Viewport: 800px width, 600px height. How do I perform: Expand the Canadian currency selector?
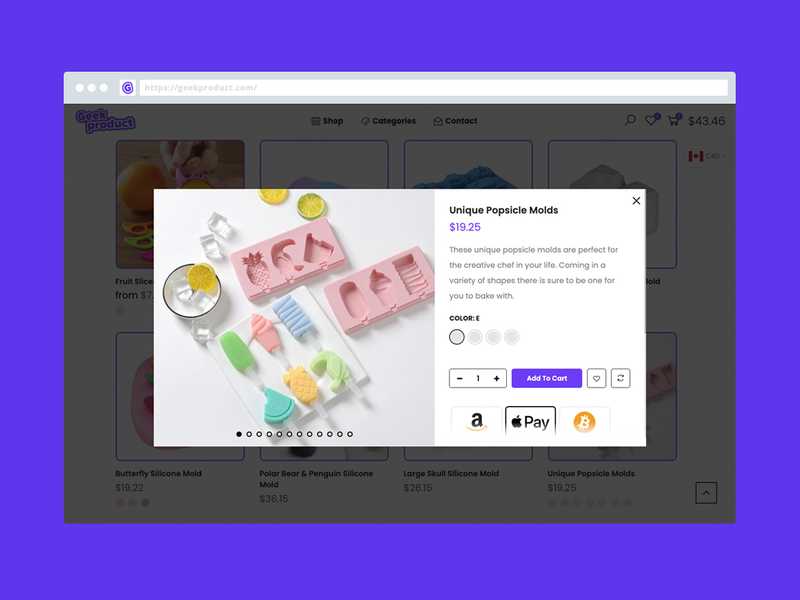tap(706, 156)
